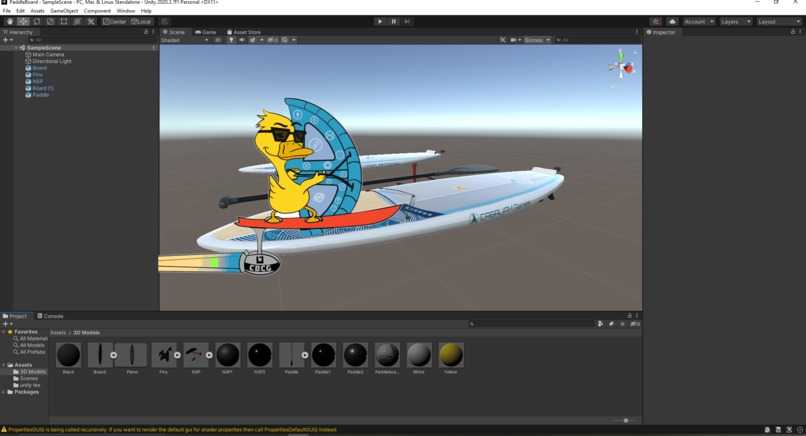Screen dimensions: 806x436
Task: Click the orientation gizmo in Scene view
Action: [x=621, y=66]
